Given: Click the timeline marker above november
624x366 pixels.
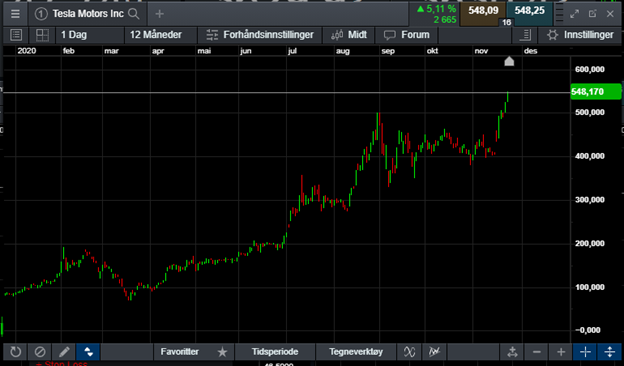Looking at the screenshot, I should click(x=509, y=61).
